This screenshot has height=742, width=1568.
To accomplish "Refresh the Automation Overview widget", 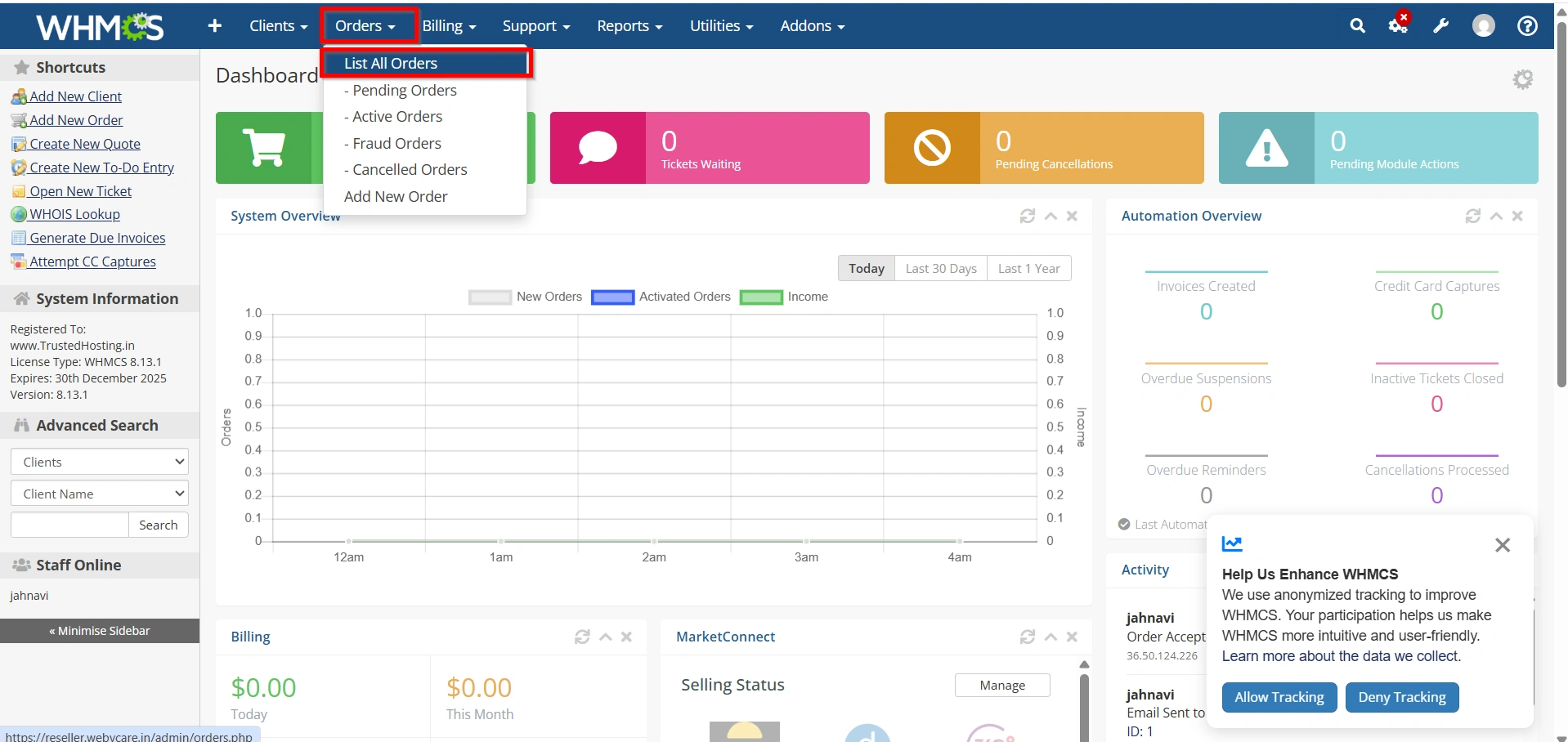I will click(1473, 216).
